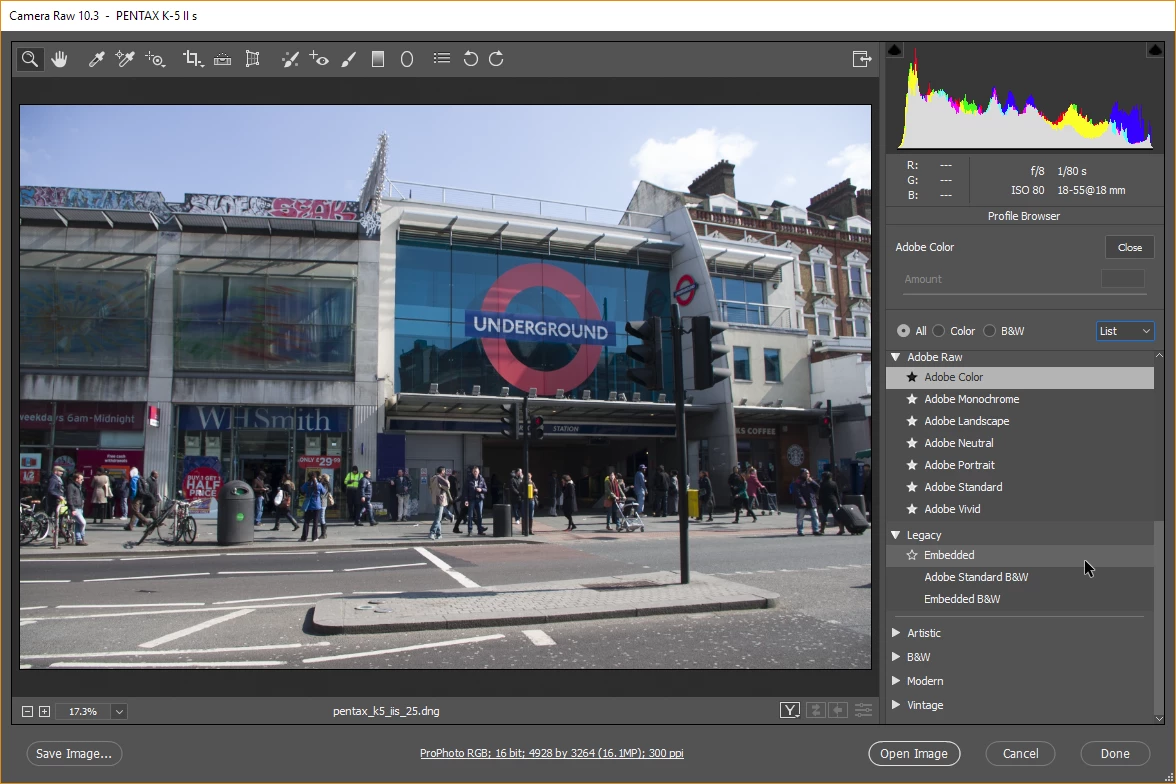Click the Amount slider track

pos(1024,293)
